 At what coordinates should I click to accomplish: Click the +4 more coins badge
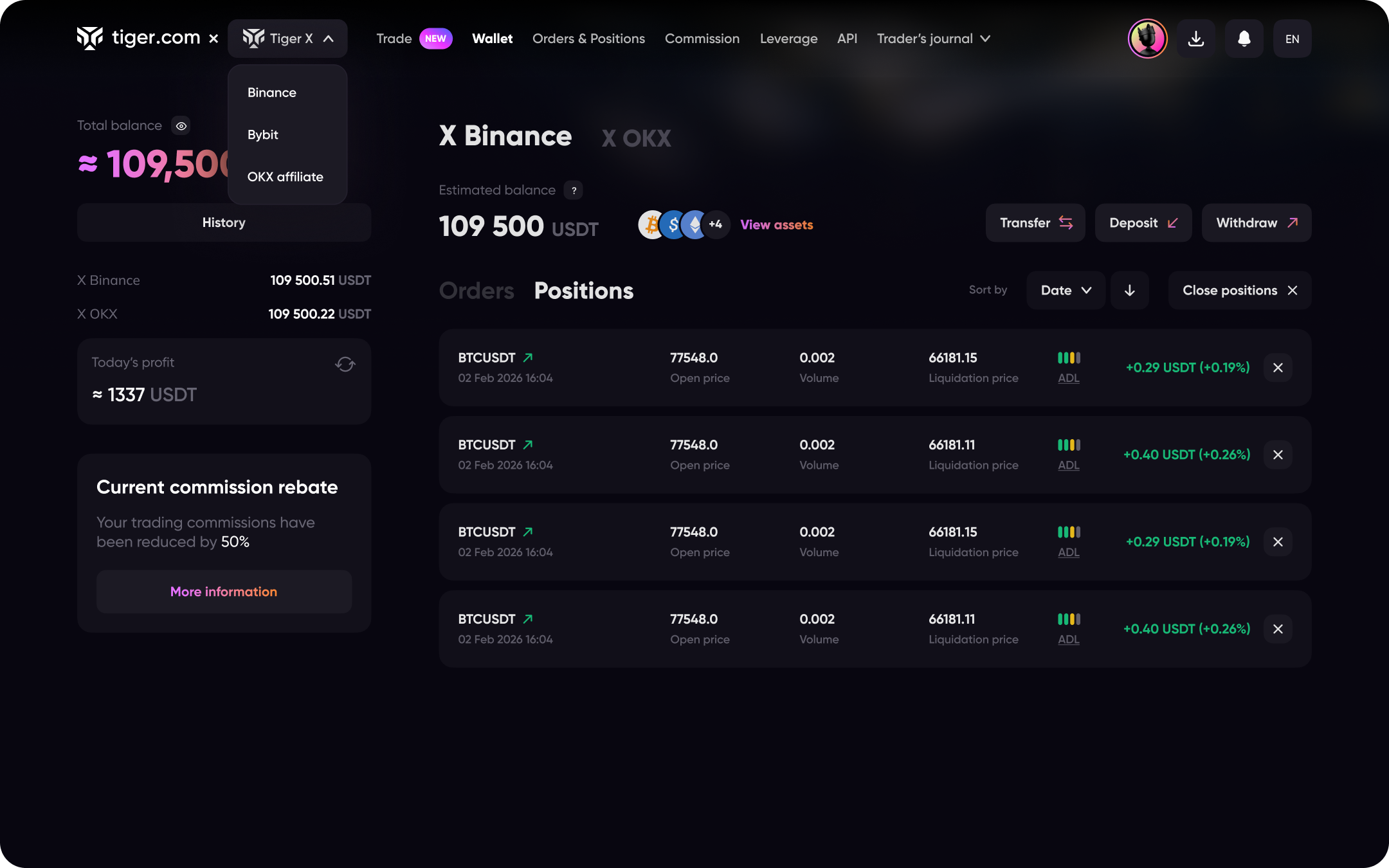coord(716,224)
